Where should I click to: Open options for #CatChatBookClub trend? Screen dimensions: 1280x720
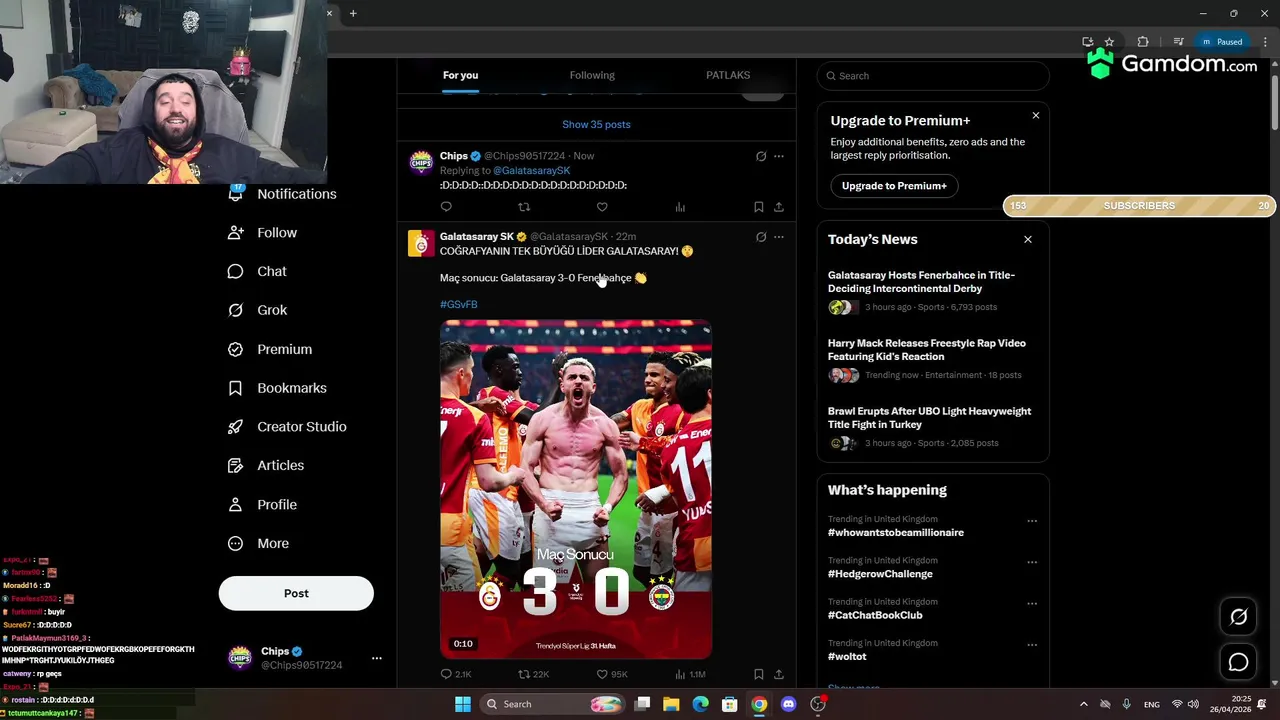[x=1032, y=603]
